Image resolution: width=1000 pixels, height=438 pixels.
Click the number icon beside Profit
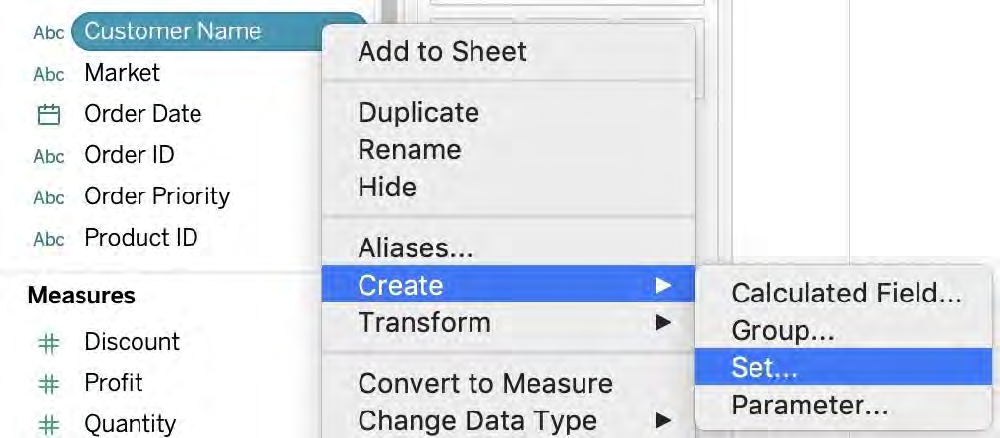(x=49, y=384)
